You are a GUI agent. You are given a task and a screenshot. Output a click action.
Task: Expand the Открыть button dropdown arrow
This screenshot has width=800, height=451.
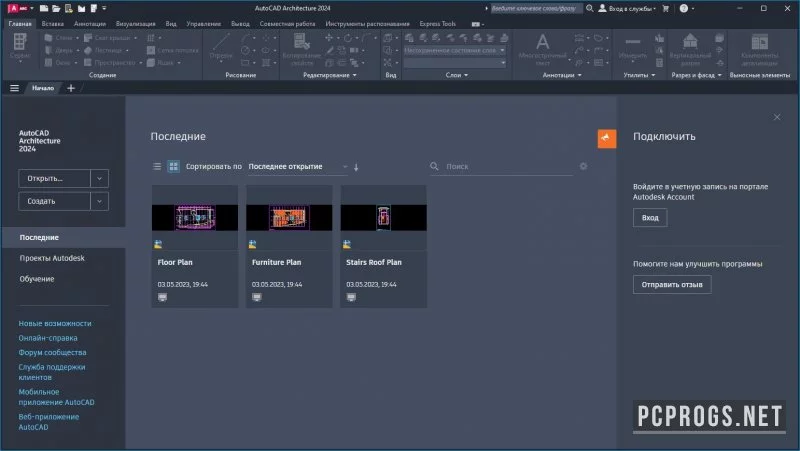pyautogui.click(x=99, y=179)
